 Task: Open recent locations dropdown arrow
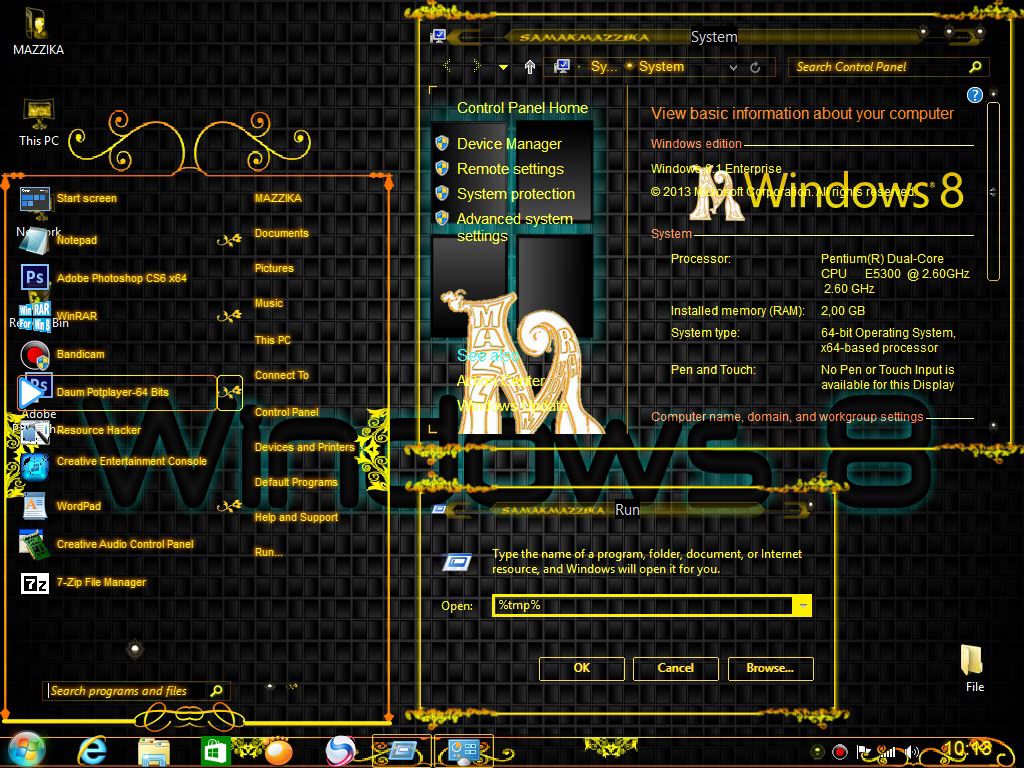503,67
